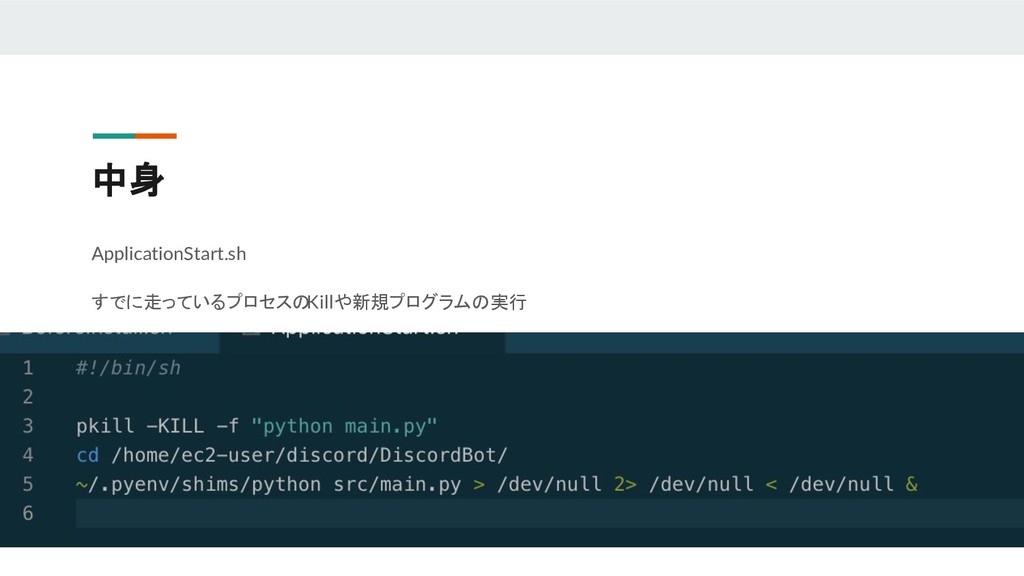Click the 2> redirect operator
Viewport: 1024px width, 576px height.
pyautogui.click(x=625, y=484)
